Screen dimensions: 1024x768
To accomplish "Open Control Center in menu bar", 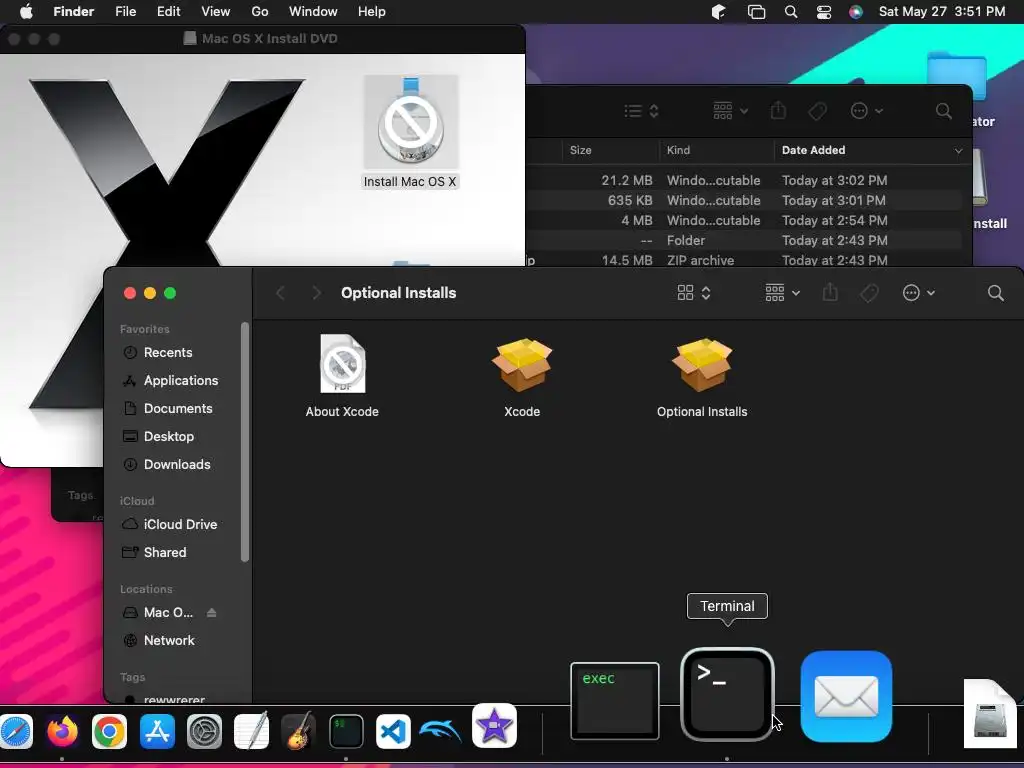I will [x=824, y=12].
